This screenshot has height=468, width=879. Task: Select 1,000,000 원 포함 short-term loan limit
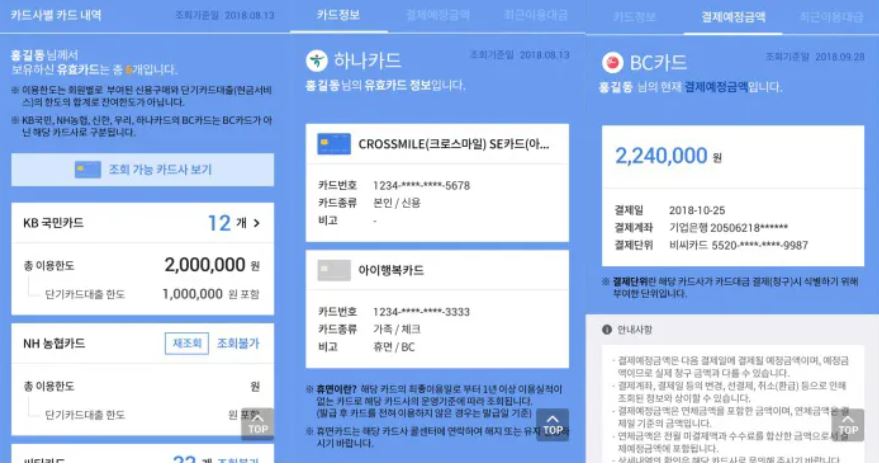click(211, 294)
